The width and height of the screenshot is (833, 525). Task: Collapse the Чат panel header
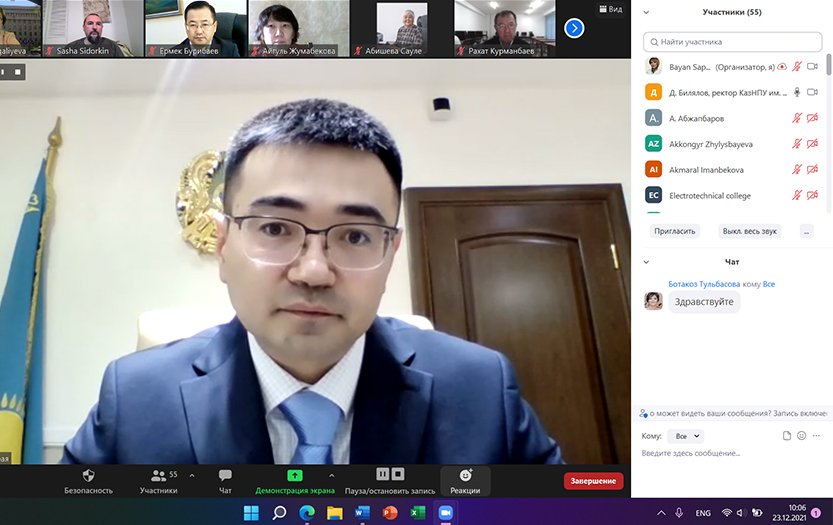pyautogui.click(x=646, y=262)
